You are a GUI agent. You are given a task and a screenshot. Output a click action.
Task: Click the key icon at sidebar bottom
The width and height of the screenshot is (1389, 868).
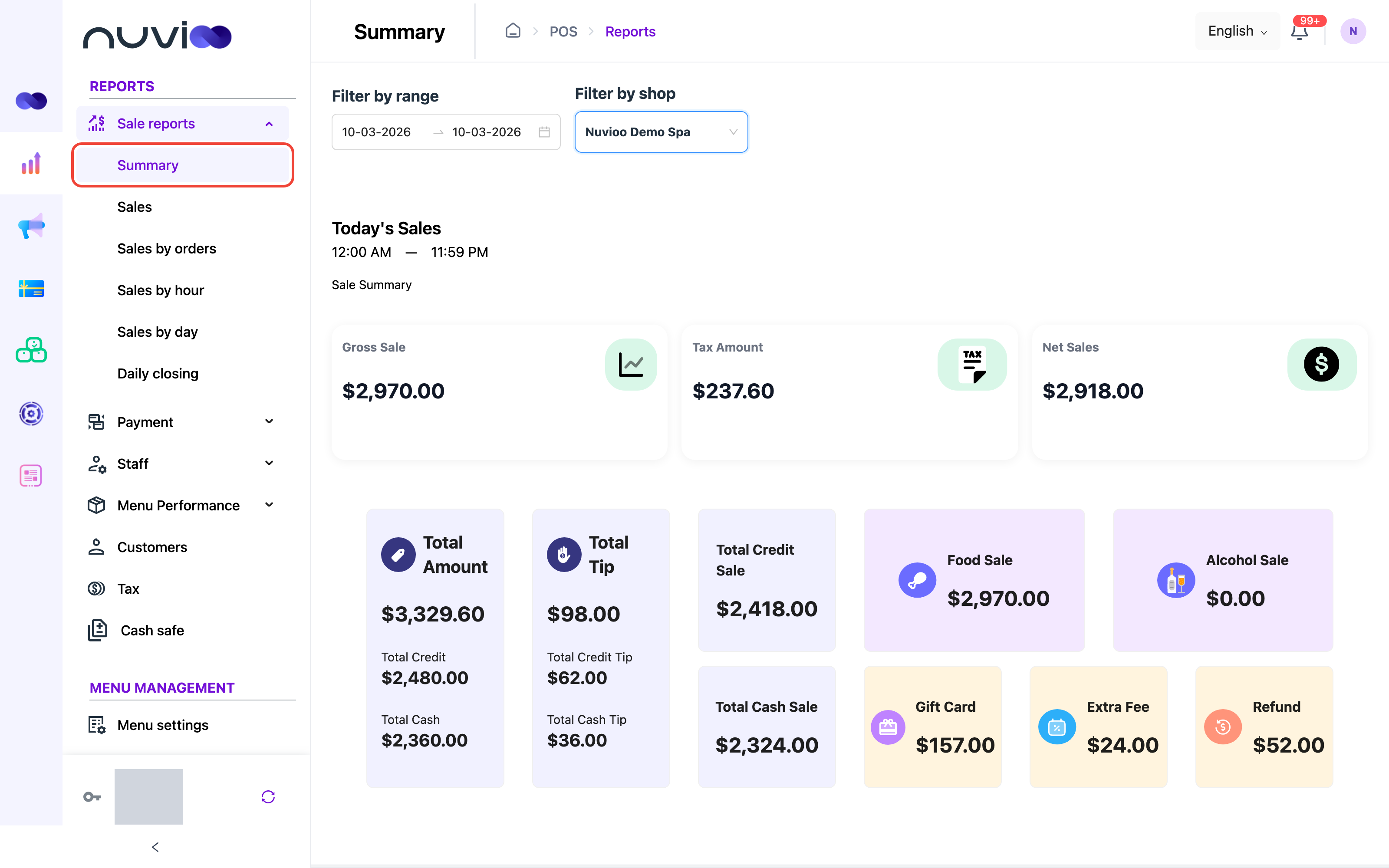pos(92,797)
